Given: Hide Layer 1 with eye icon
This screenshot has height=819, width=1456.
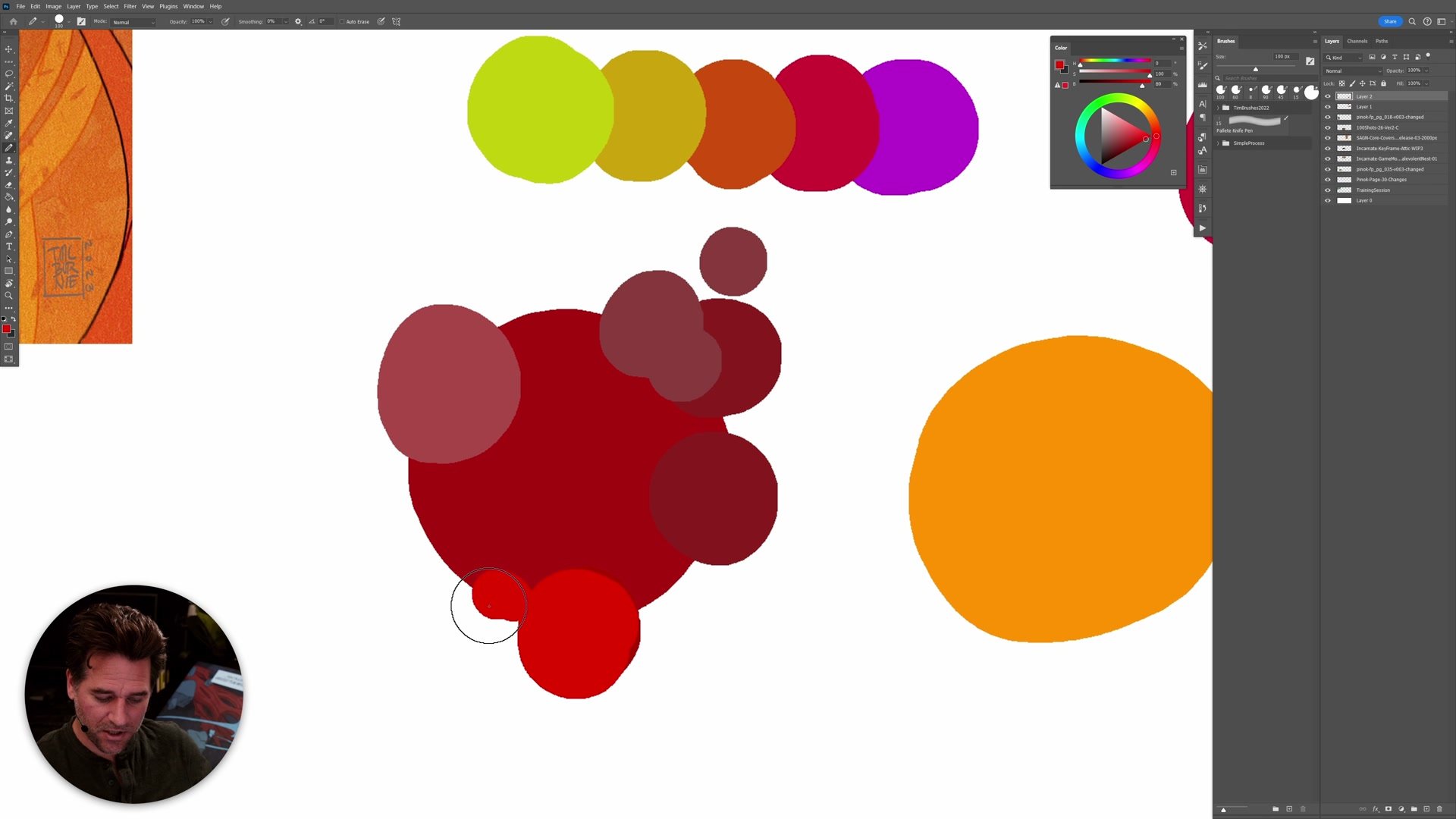Looking at the screenshot, I should (x=1327, y=107).
